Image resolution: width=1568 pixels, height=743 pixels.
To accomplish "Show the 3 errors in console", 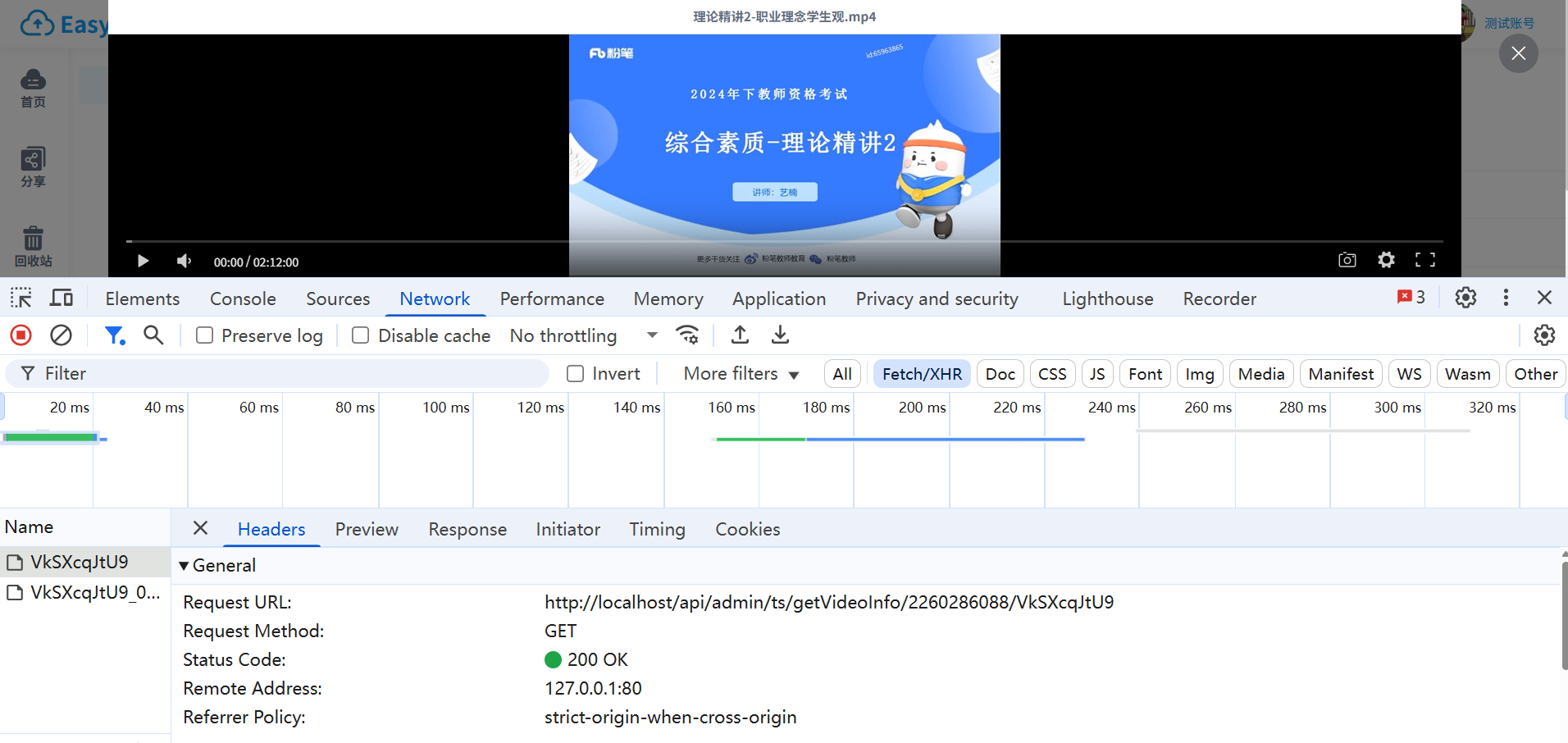I will (1411, 297).
